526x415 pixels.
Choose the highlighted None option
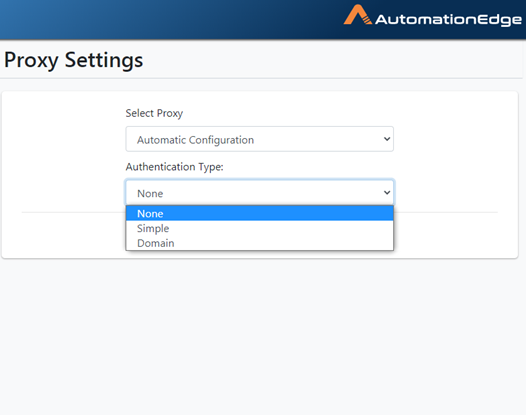(x=259, y=213)
